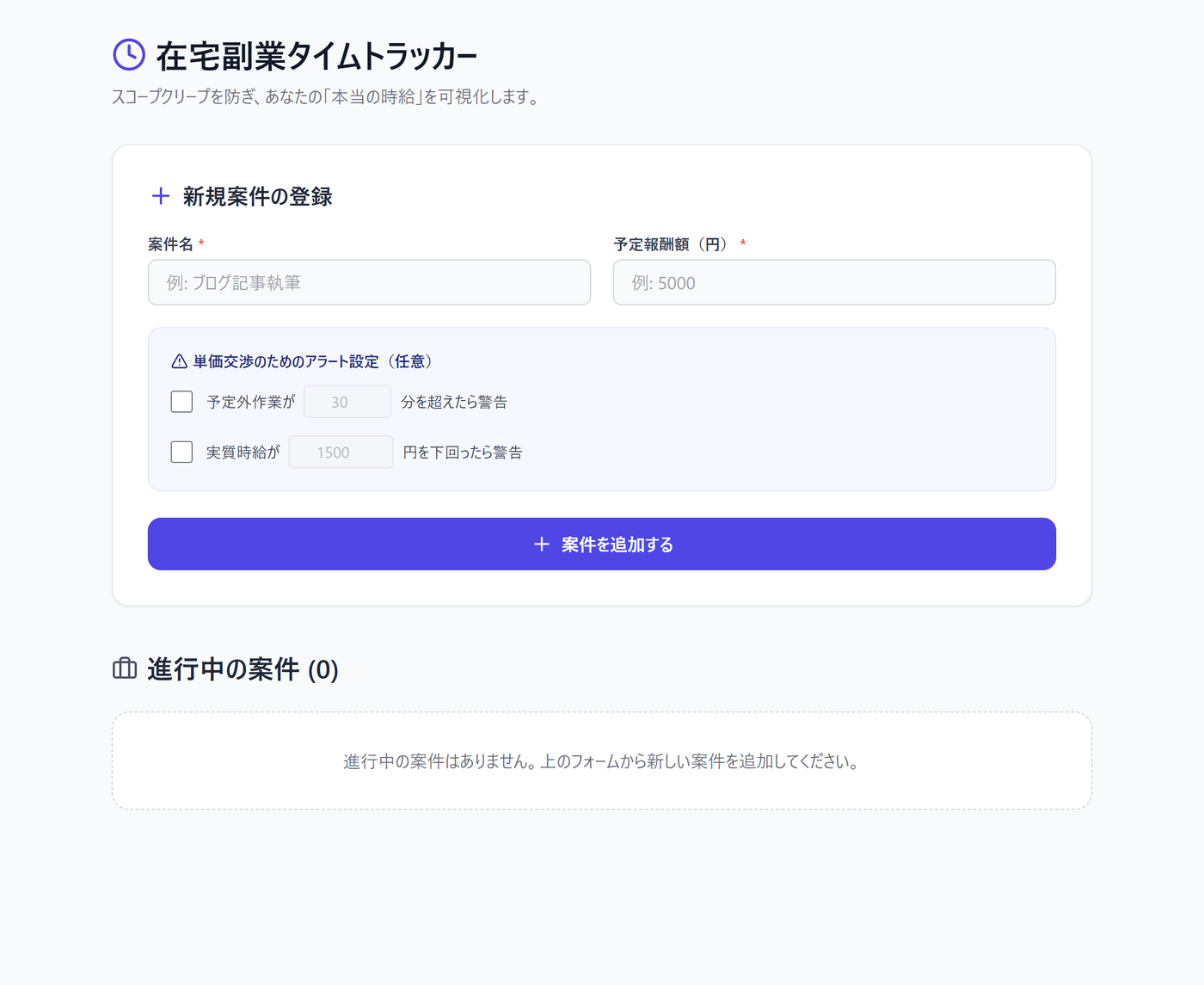
Task: Focus the 案件名 input field
Action: click(x=369, y=282)
